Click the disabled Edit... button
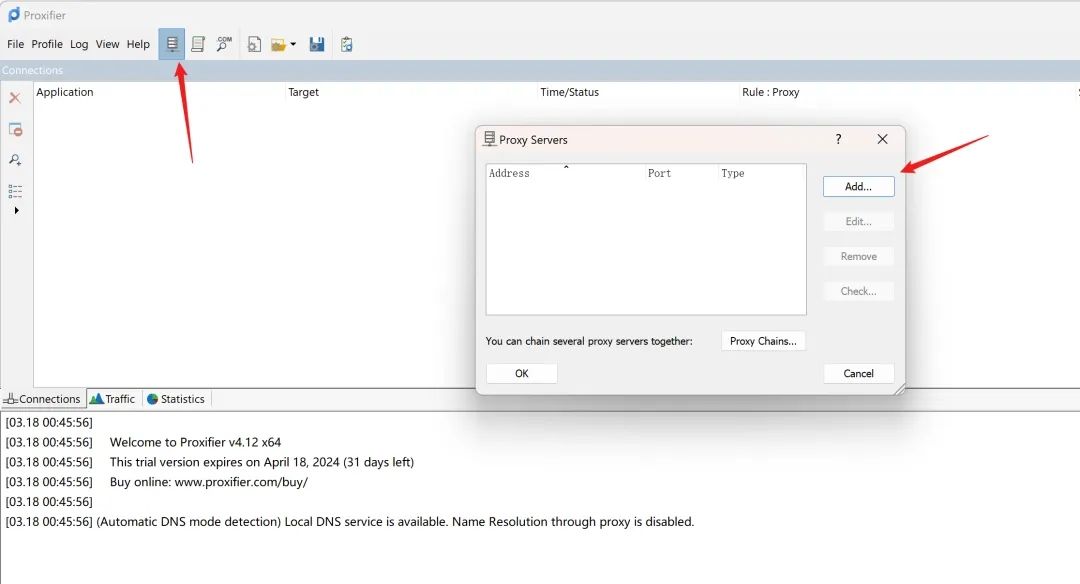This screenshot has height=584, width=1080. click(x=858, y=222)
